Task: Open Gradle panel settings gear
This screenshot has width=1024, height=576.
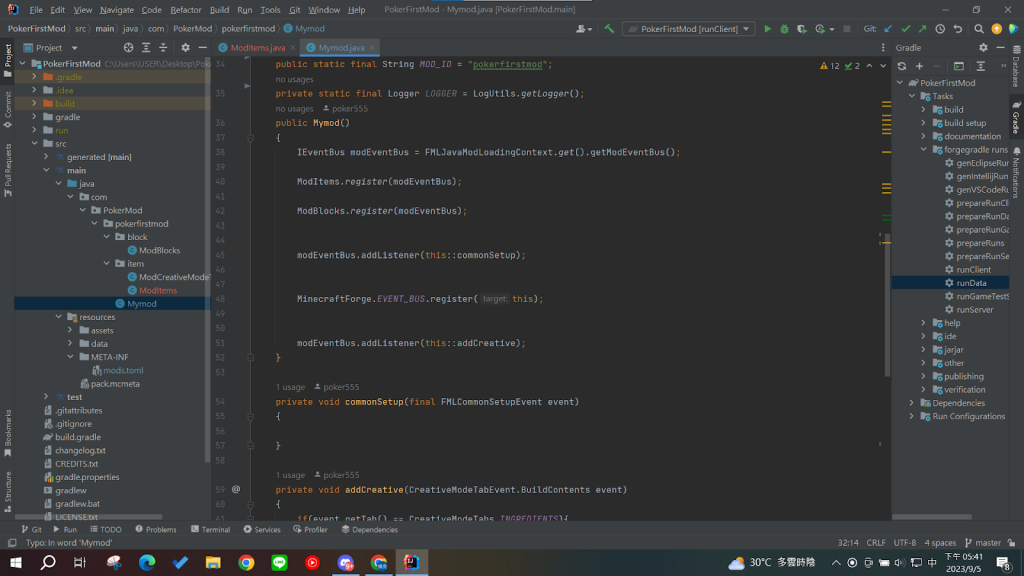Action: tap(983, 48)
